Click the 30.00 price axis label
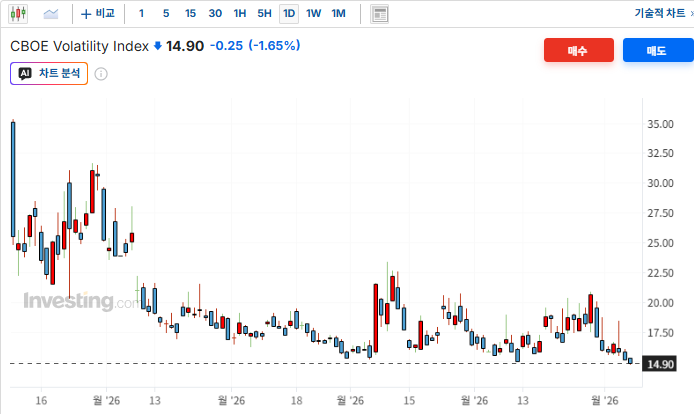 click(660, 183)
